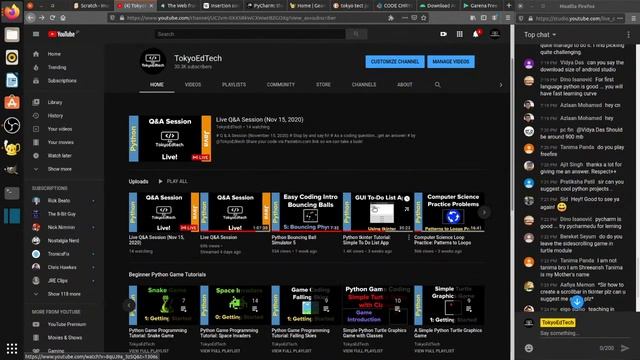Launch OBS Studio from the dock
Viewport: 640px width, 360px height.
pos(11,125)
